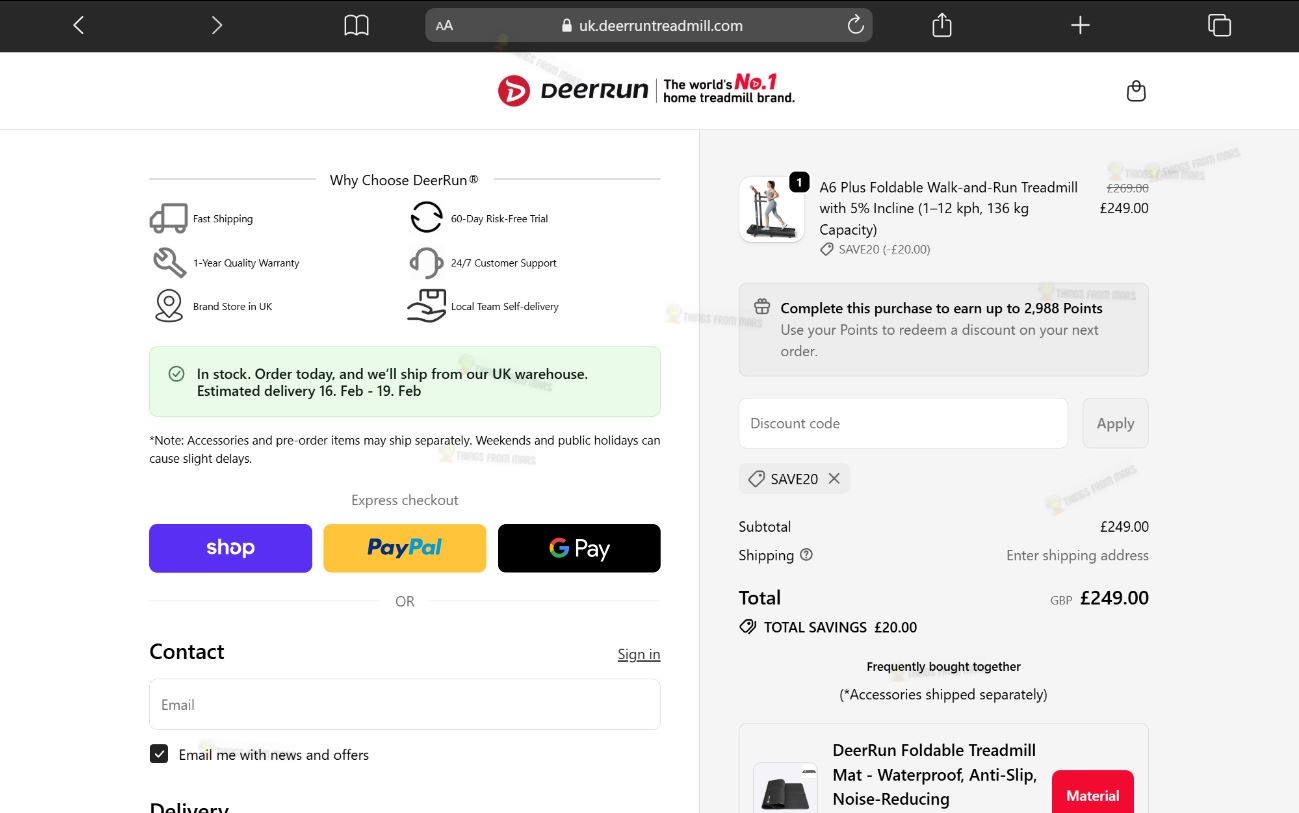The image size is (1299, 813).
Task: Click the A6 Plus treadmill product thumbnail
Action: (771, 210)
